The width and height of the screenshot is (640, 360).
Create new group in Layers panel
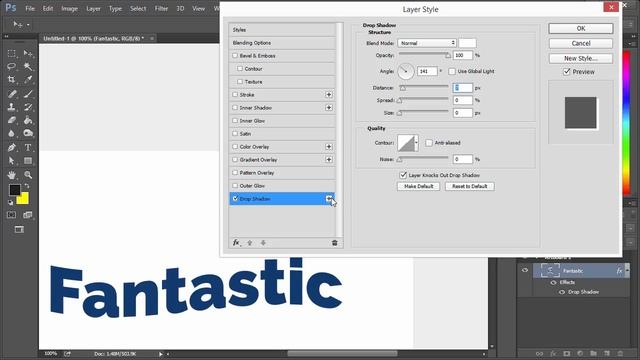[593, 353]
